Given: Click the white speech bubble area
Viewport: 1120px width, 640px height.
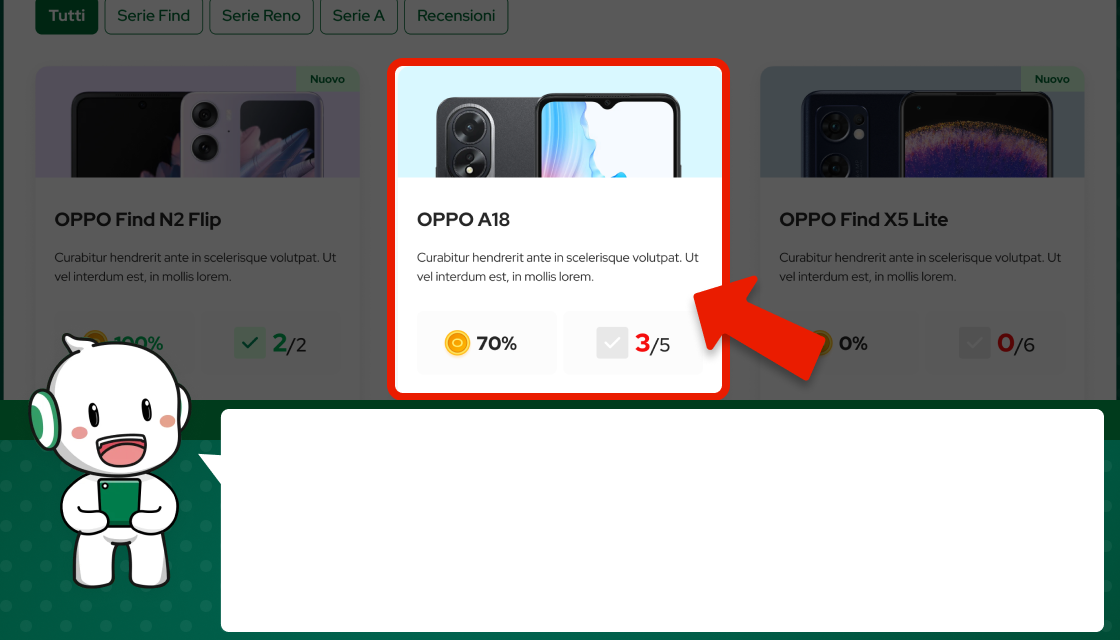Looking at the screenshot, I should [x=662, y=520].
